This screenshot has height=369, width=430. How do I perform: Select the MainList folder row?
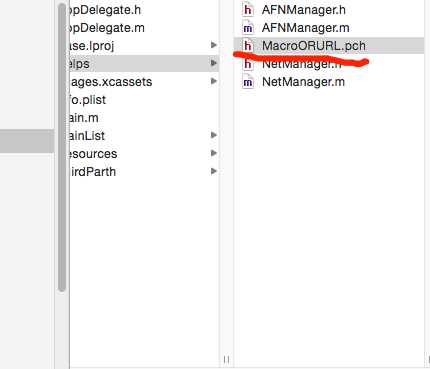(144, 136)
